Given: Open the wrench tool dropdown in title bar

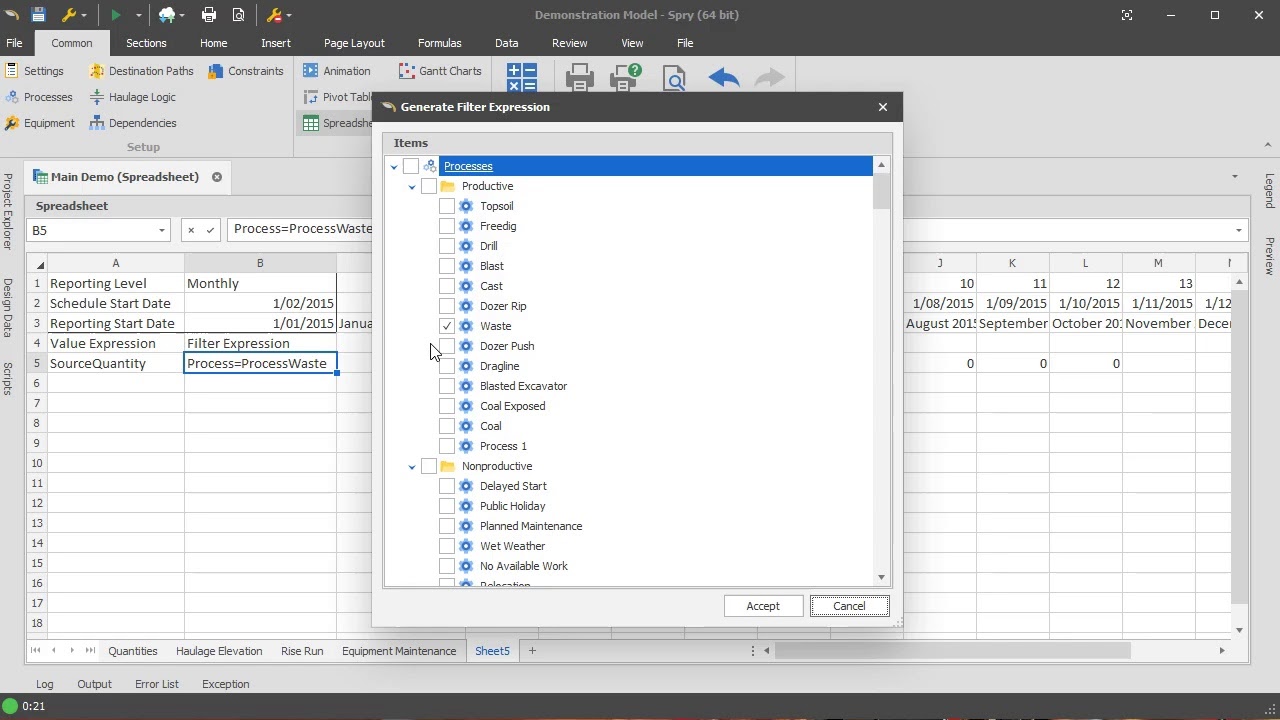Looking at the screenshot, I should tap(85, 15).
